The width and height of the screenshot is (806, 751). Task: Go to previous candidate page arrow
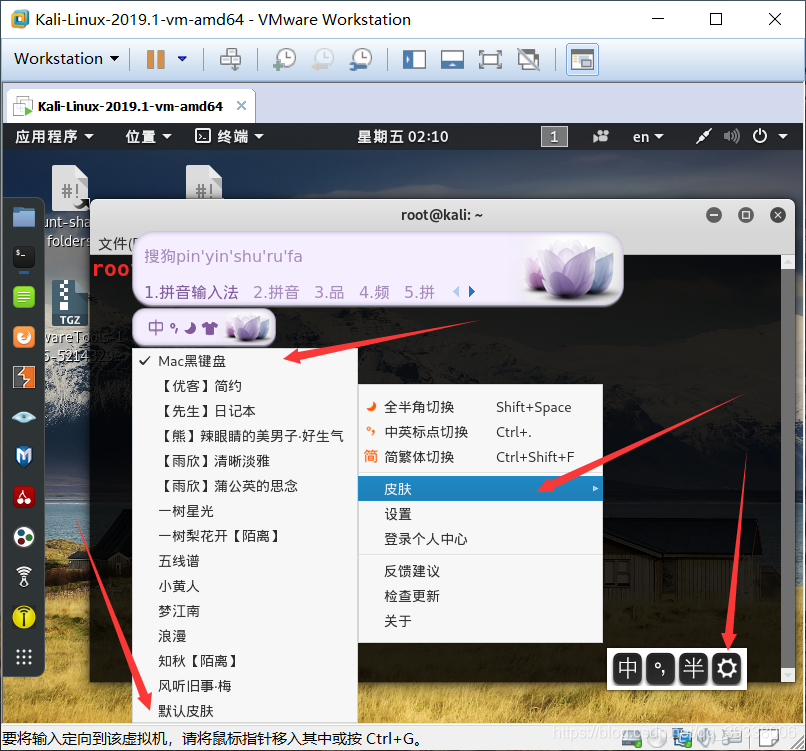[x=456, y=291]
